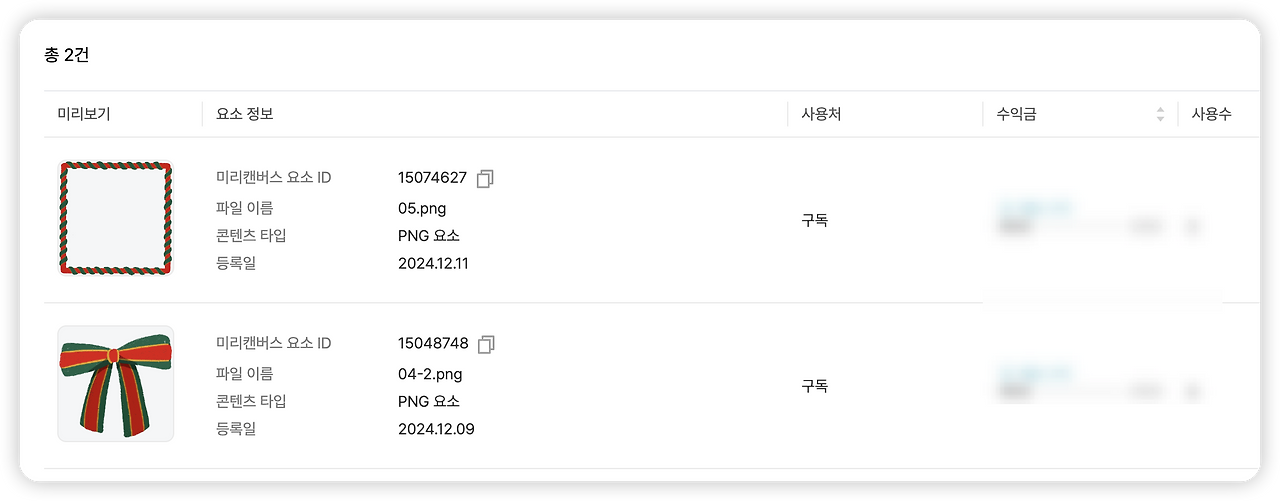Select the ID number 15048748
The height and width of the screenshot is (501, 1280).
click(x=433, y=344)
